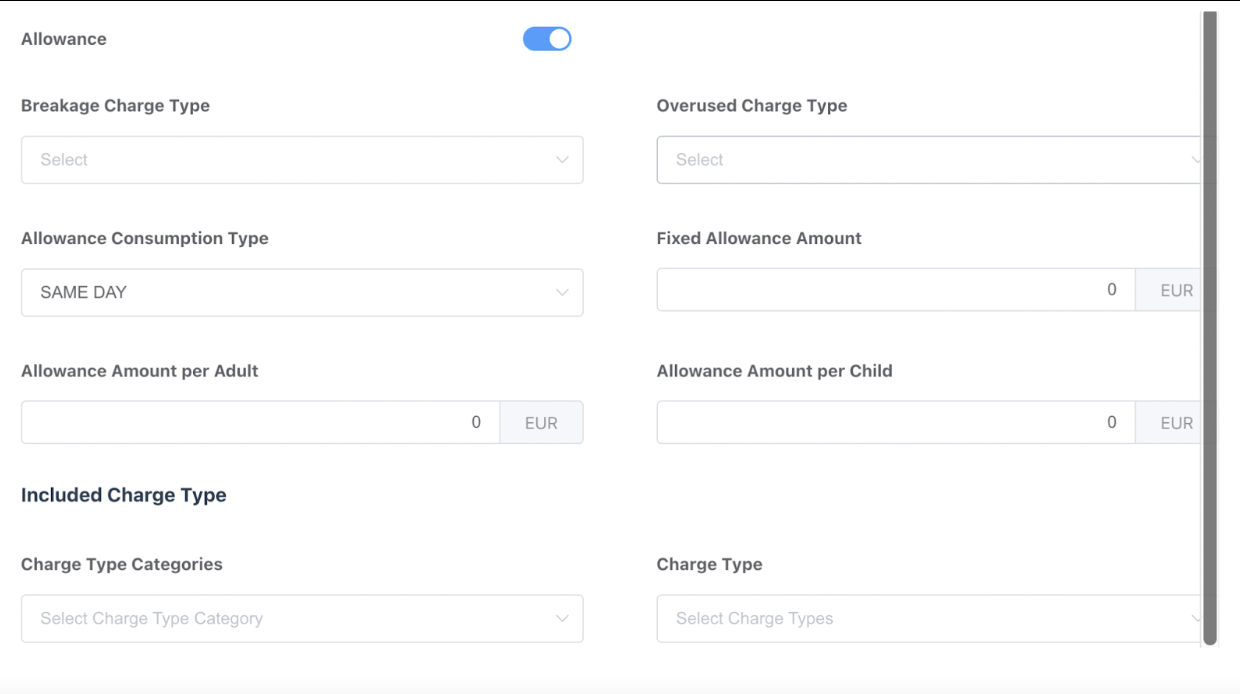Click chevron arrow in Breakage Charge Type
The image size is (1240, 694).
[562, 160]
